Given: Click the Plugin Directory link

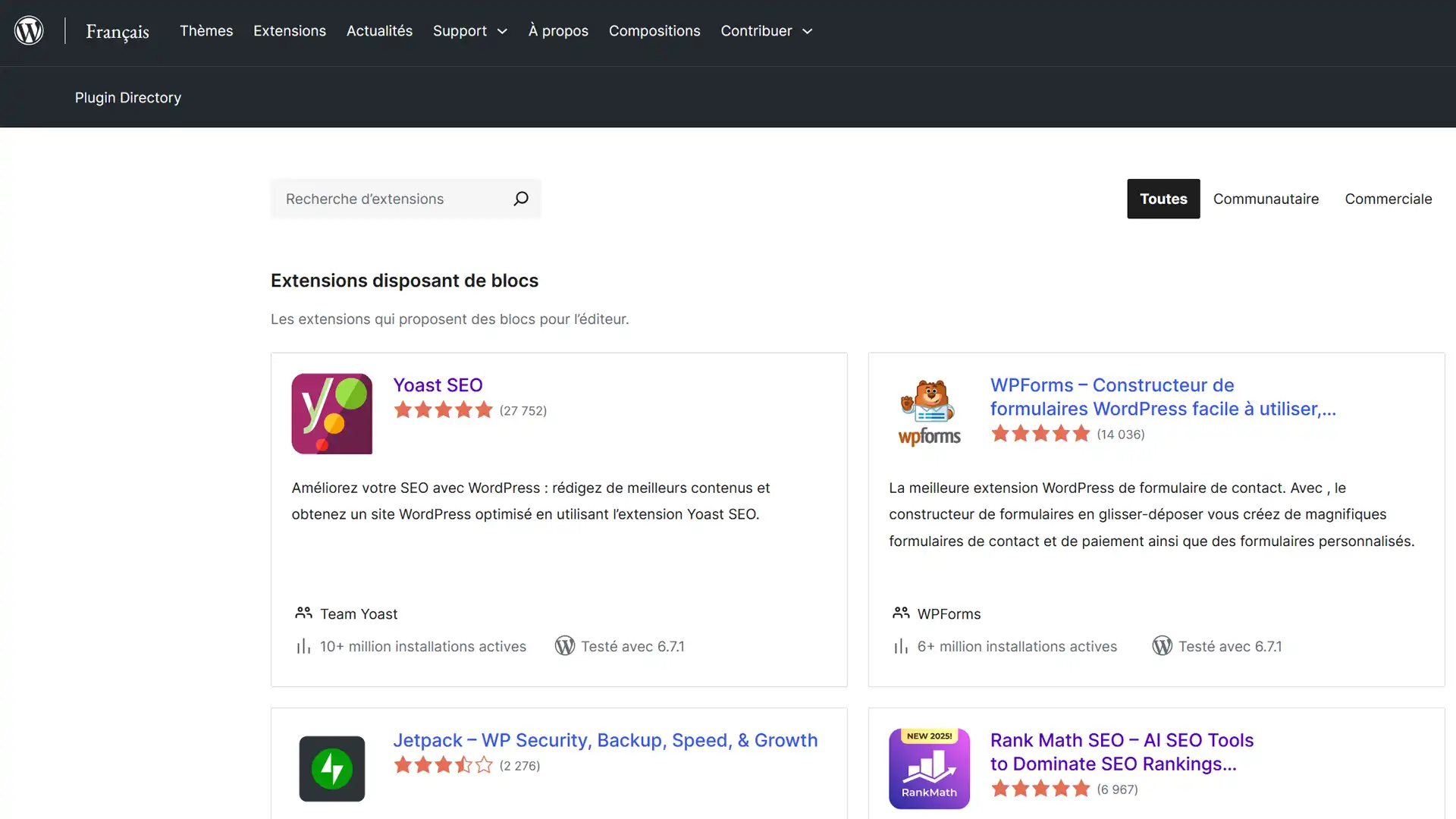Looking at the screenshot, I should click(128, 97).
